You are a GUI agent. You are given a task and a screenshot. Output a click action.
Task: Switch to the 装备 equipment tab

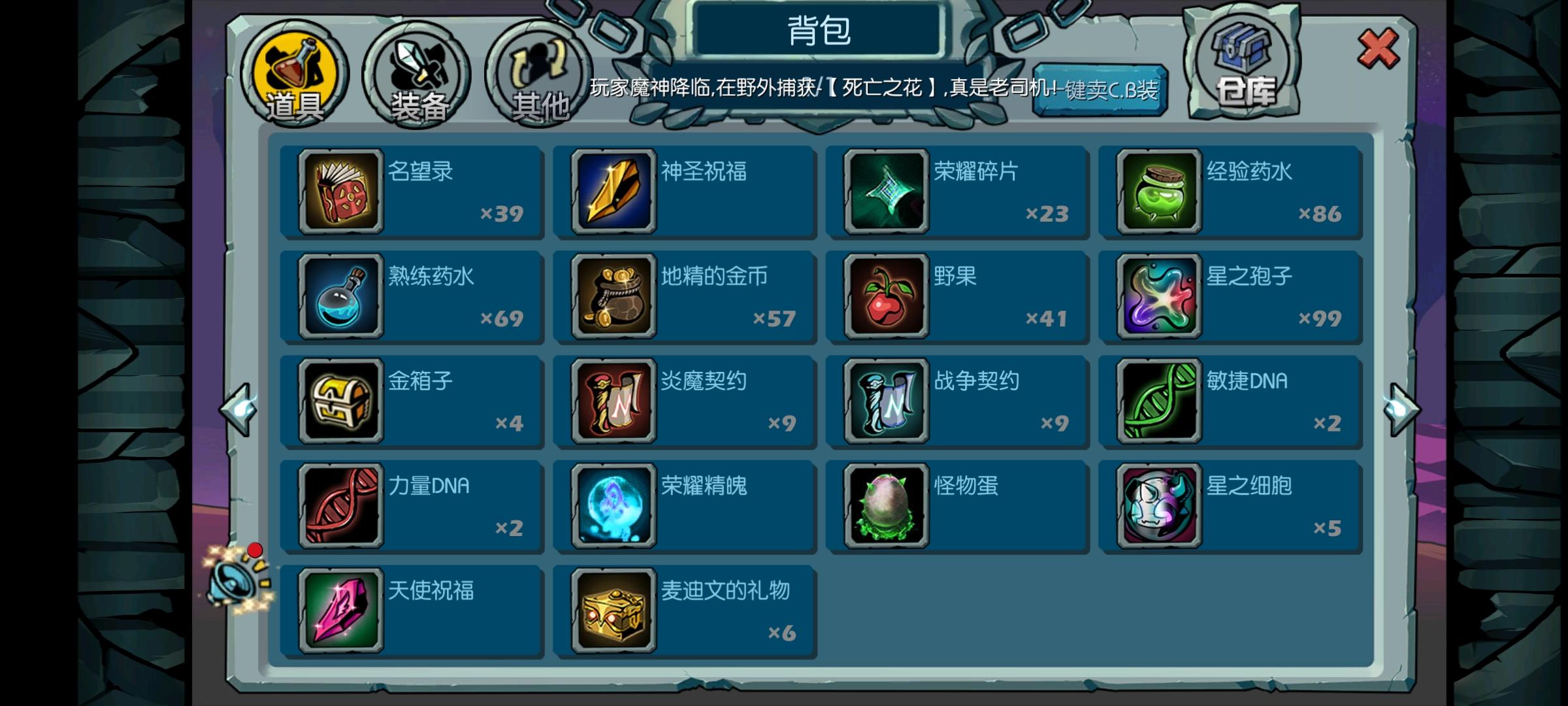point(417,74)
